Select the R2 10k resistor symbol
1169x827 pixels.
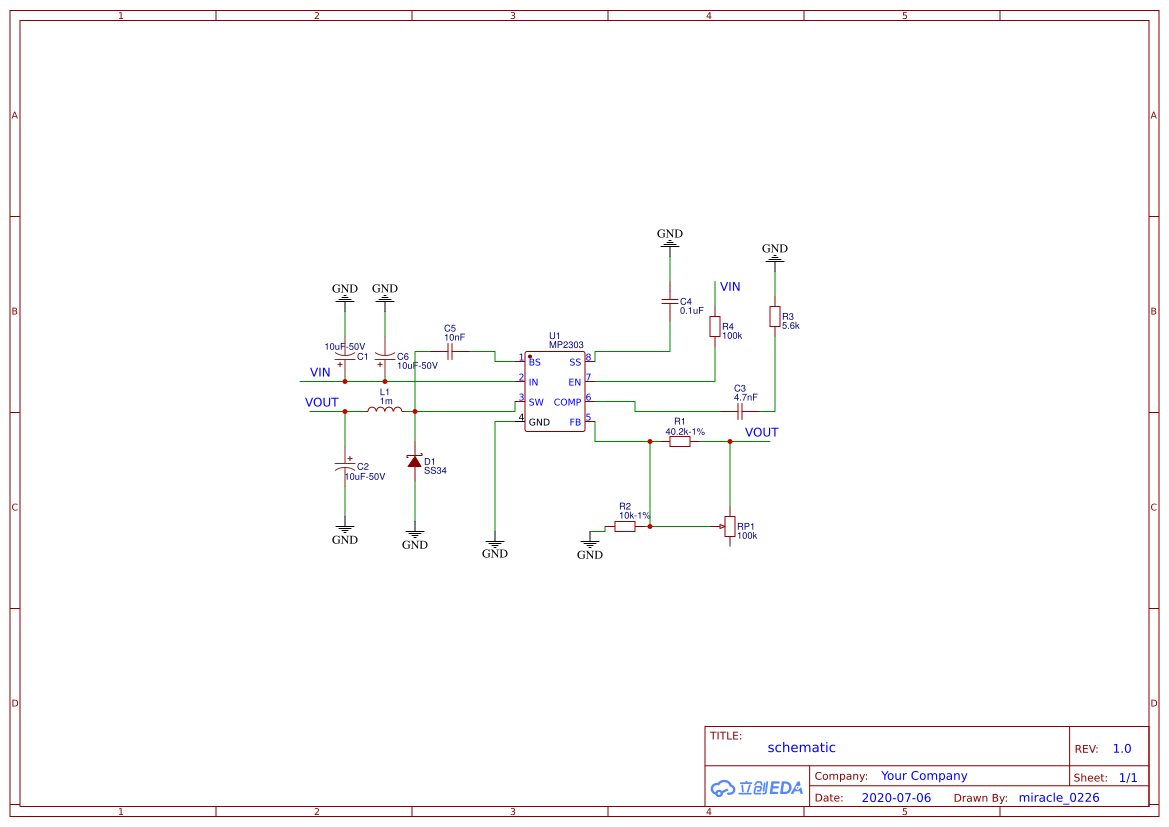click(625, 526)
